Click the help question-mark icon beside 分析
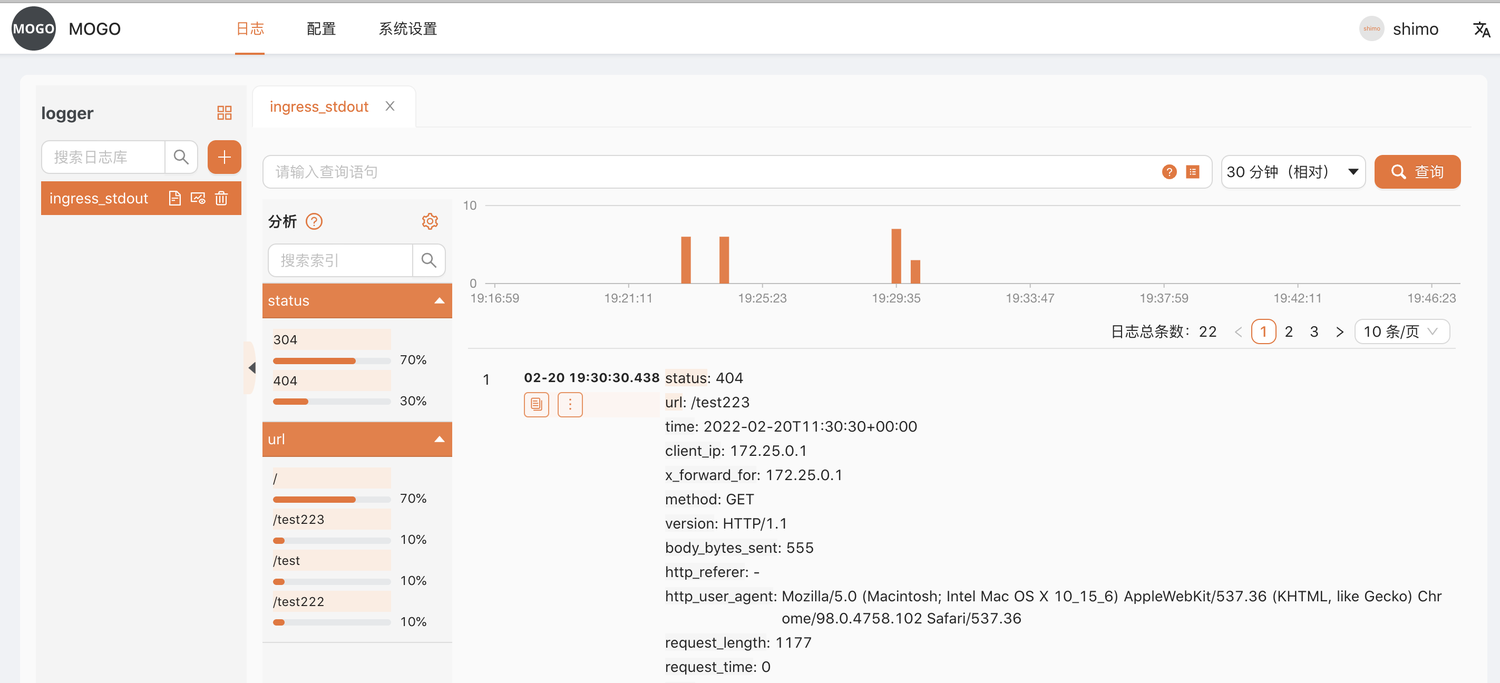 [313, 221]
